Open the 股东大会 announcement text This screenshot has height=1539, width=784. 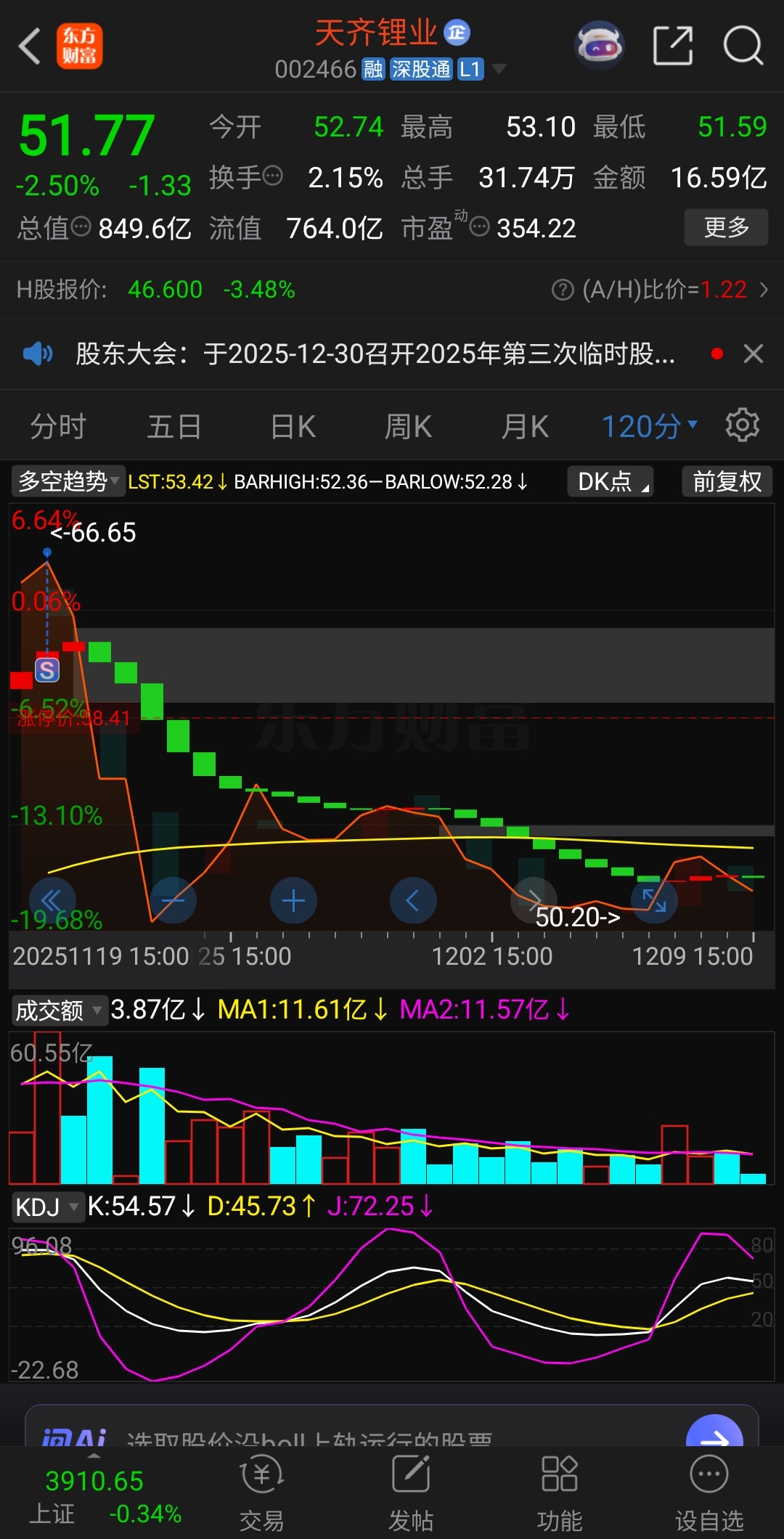[x=375, y=354]
